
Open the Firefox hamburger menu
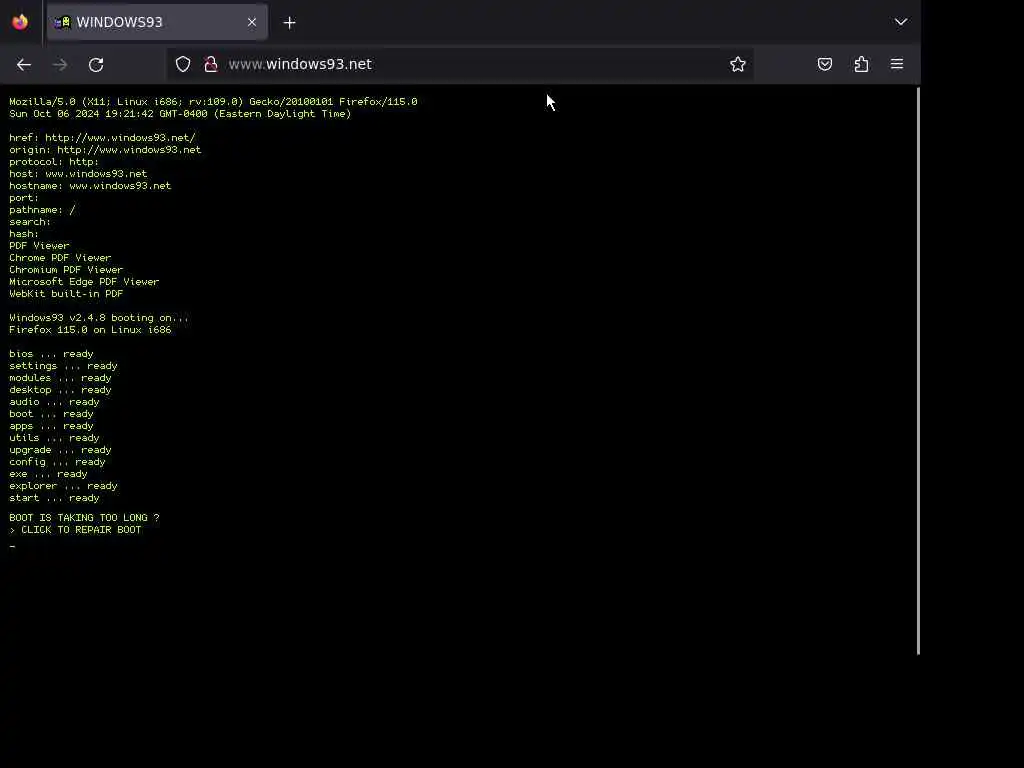[897, 64]
